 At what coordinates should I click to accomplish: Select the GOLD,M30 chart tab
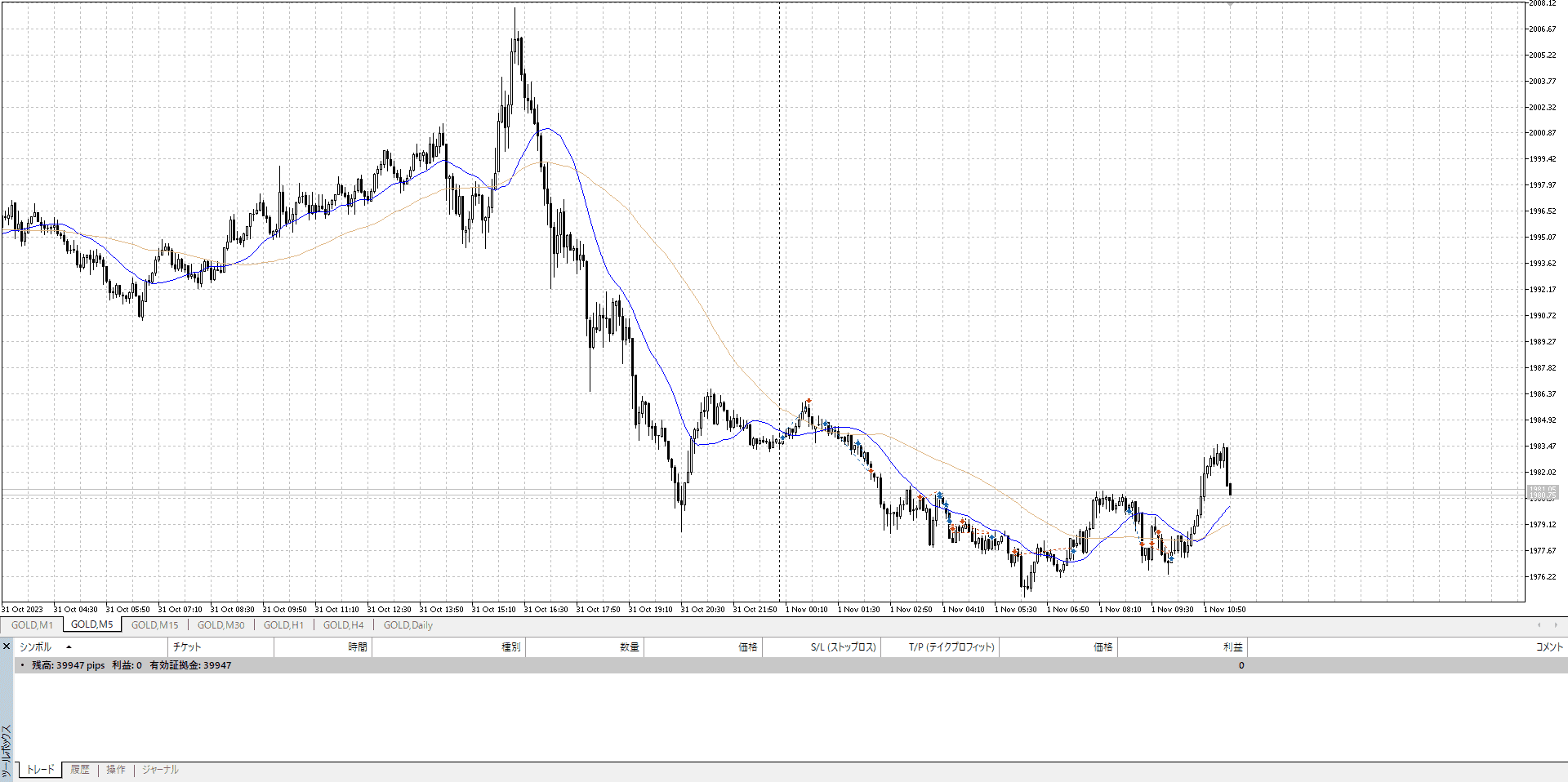(x=220, y=625)
